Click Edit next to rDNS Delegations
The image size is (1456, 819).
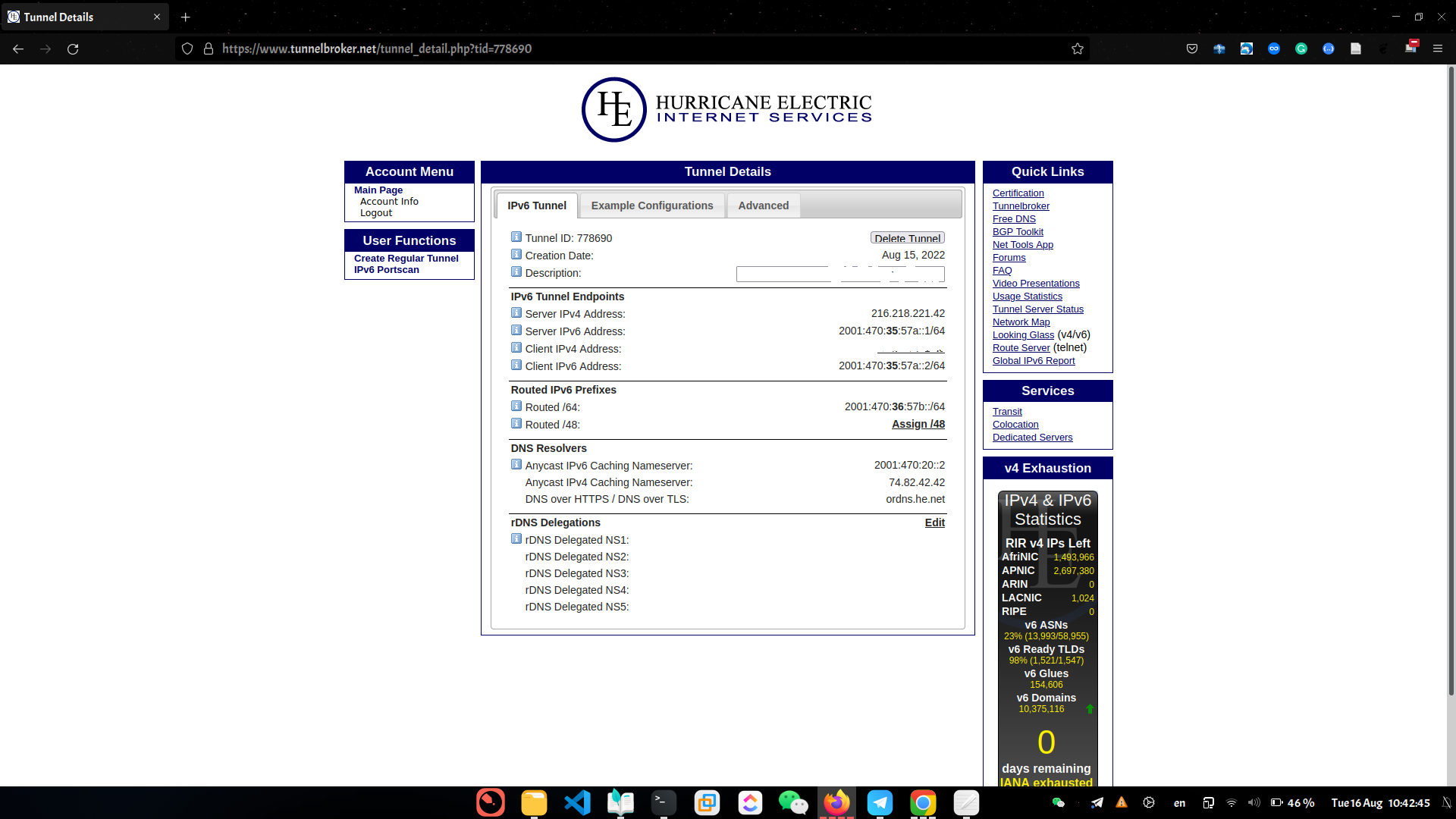[x=935, y=522]
